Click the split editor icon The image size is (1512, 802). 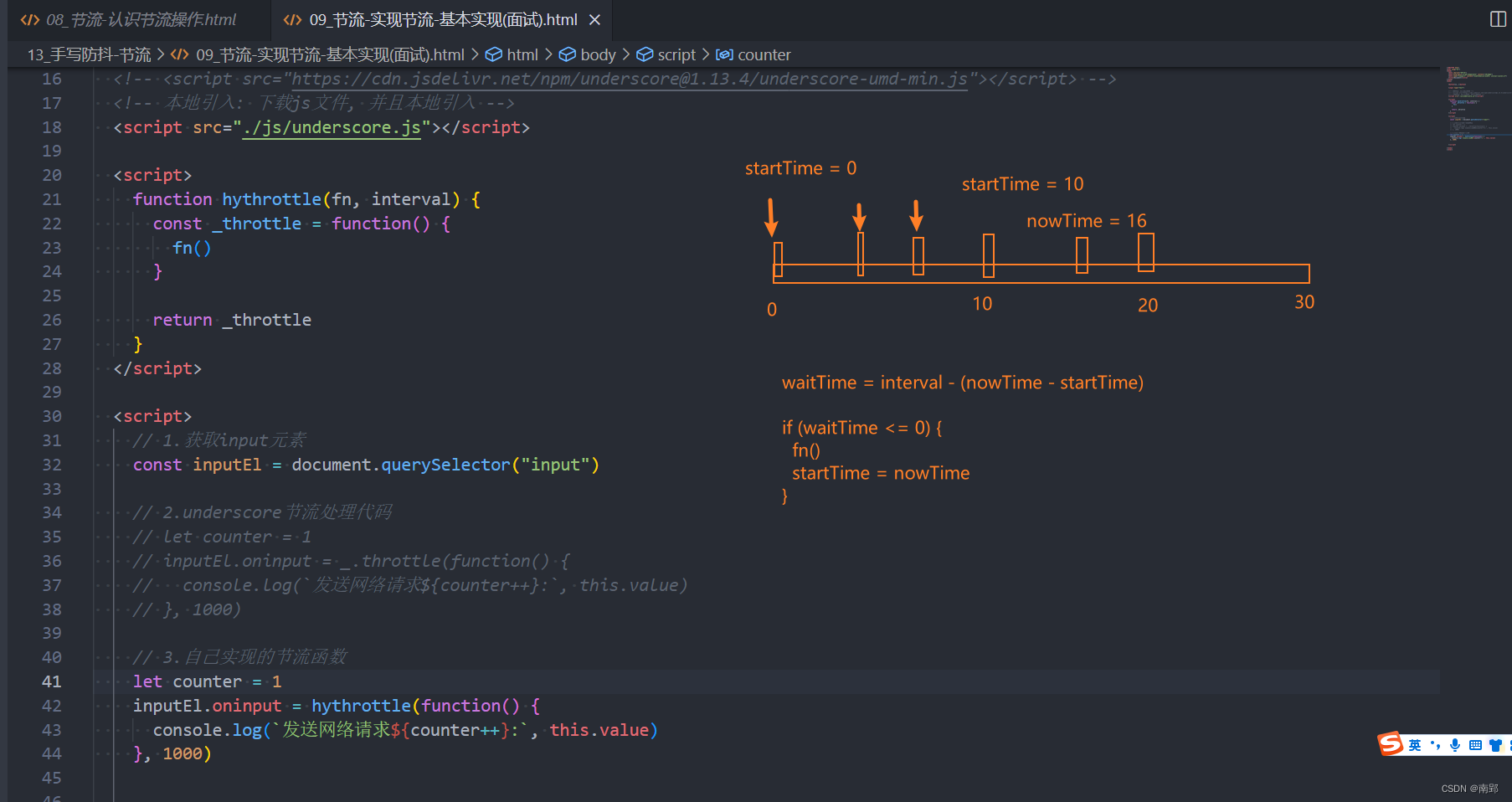tap(1498, 19)
